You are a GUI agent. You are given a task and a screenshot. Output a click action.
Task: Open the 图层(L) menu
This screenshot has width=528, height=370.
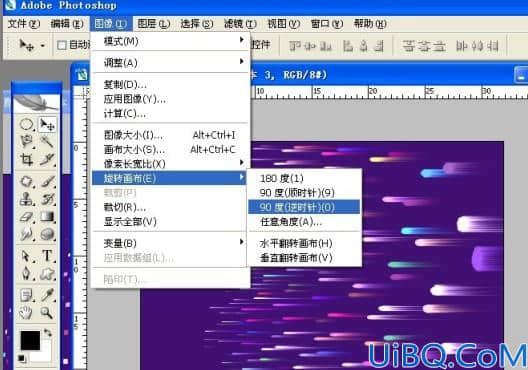(154, 24)
